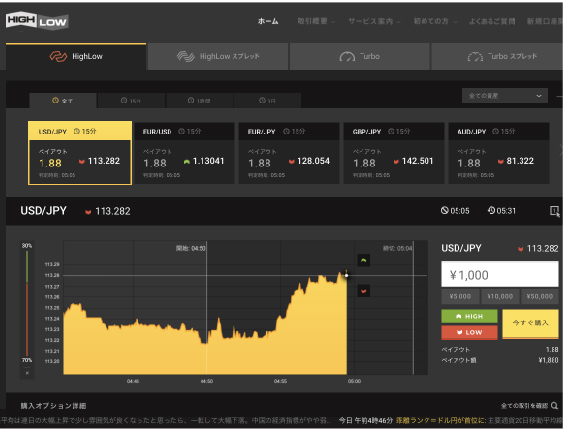Expand the 取引概要 menu
This screenshot has height=429, width=563.
click(316, 21)
